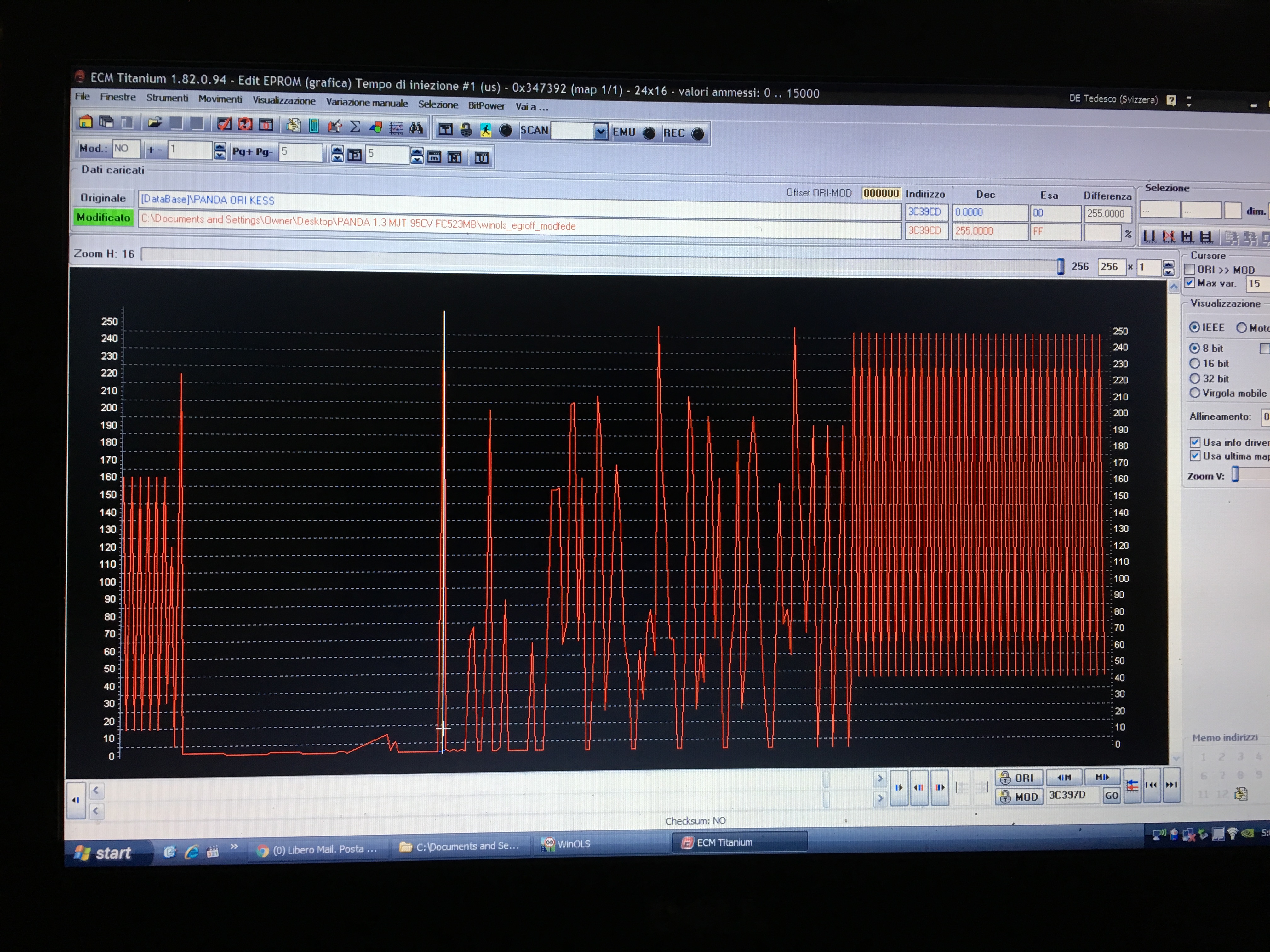Toggle the ORI >> MOD checkbox
The image size is (1270, 952).
(x=1190, y=269)
